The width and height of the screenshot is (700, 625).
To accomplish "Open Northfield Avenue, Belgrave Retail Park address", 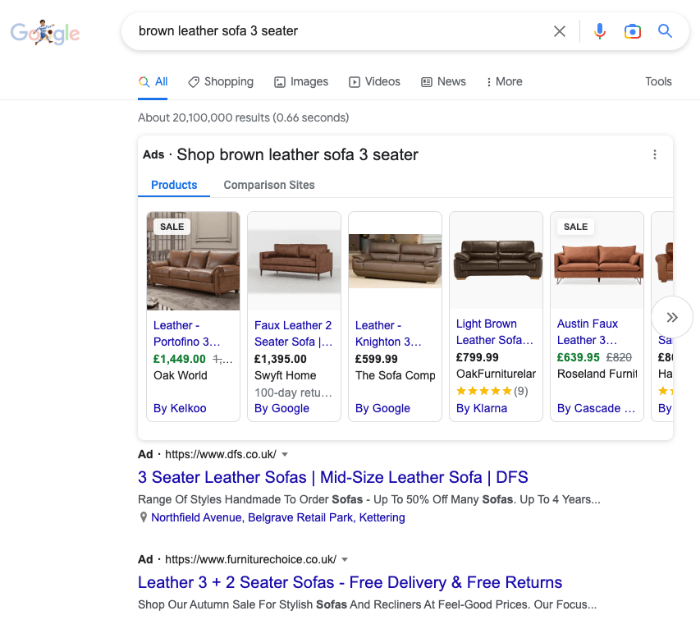I will [278, 517].
